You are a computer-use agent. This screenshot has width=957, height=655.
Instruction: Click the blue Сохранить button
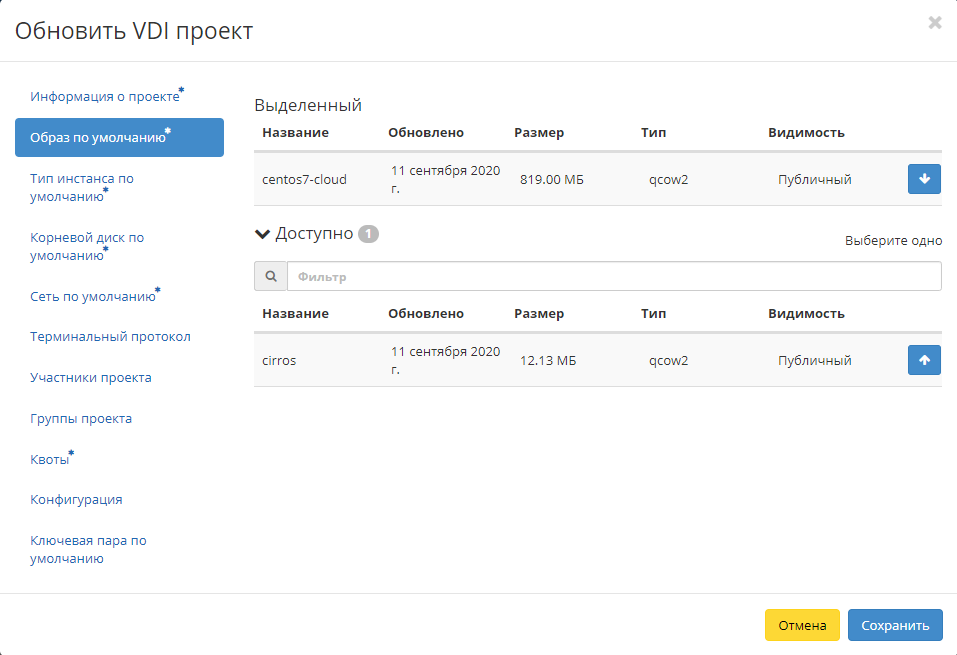[894, 625]
